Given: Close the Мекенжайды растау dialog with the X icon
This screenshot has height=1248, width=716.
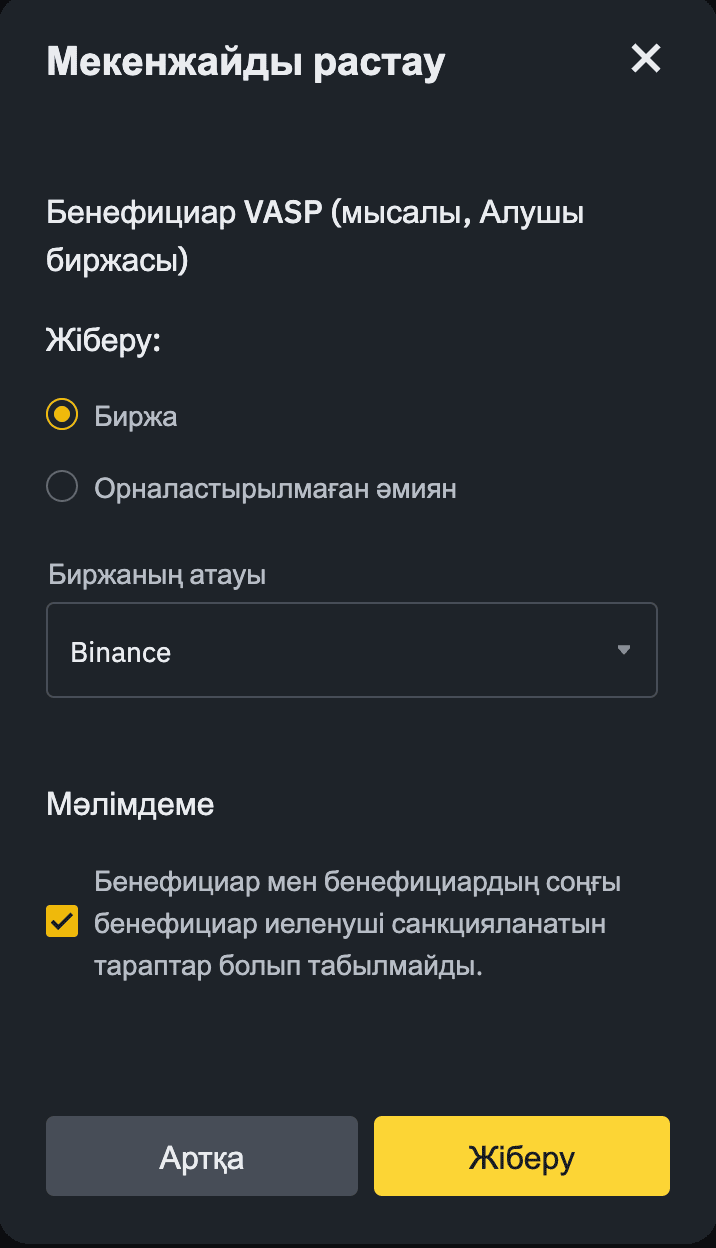Looking at the screenshot, I should point(646,59).
